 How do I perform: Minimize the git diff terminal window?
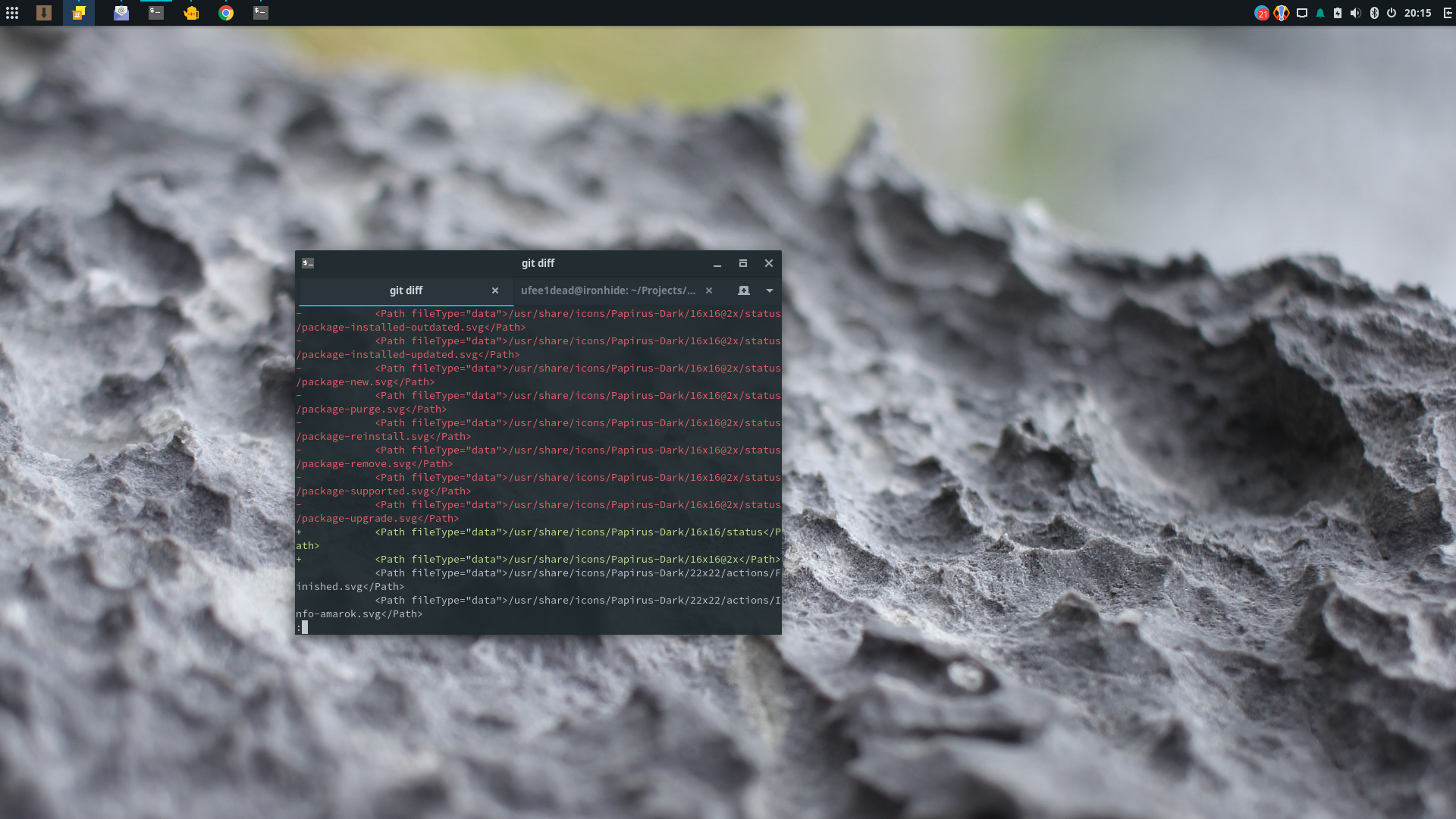717,263
